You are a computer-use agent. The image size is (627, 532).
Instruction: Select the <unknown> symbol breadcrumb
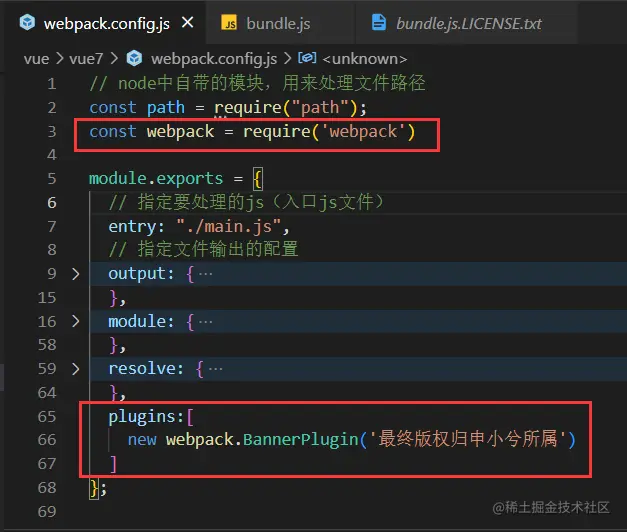click(365, 59)
